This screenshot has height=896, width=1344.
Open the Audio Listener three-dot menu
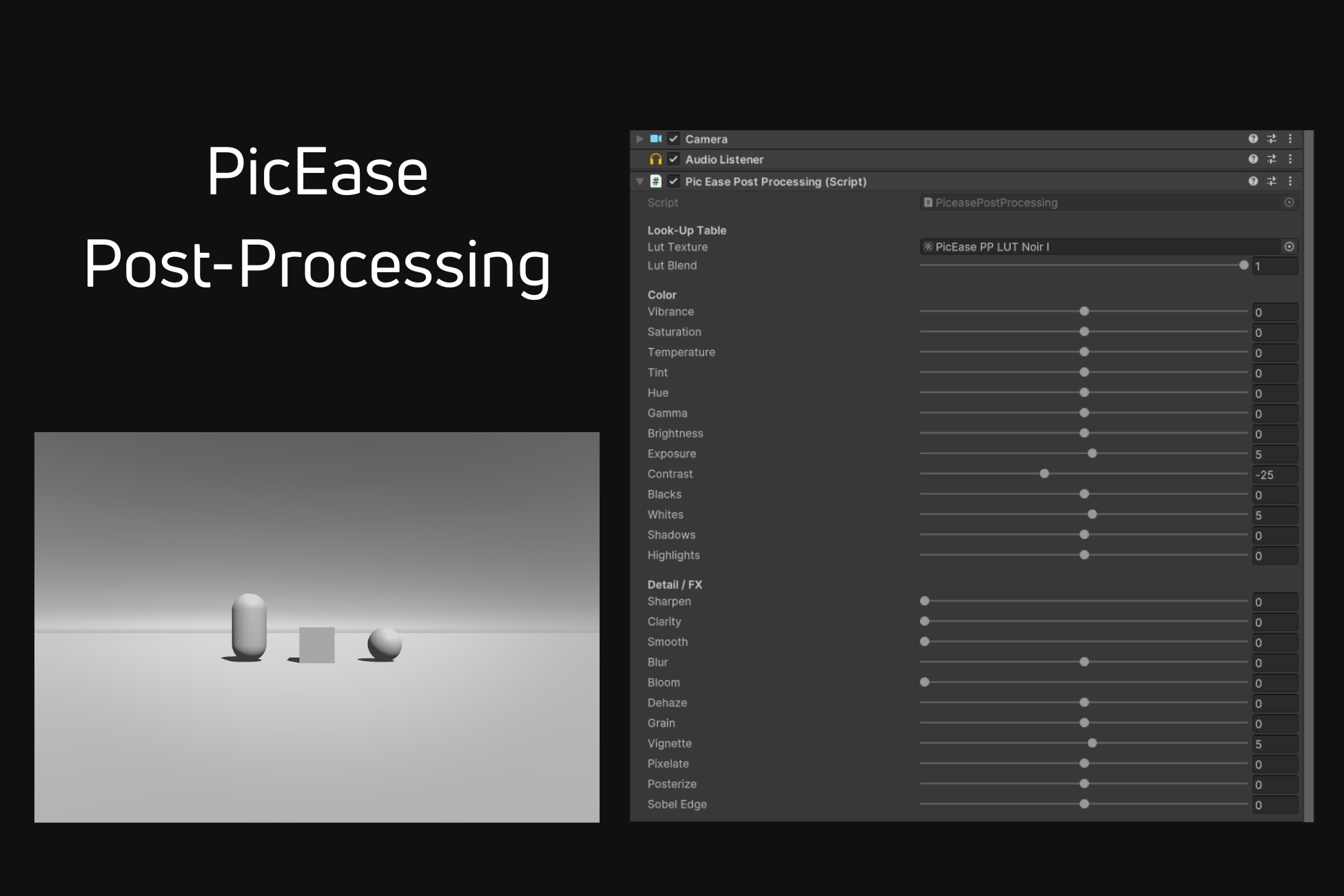(1291, 159)
